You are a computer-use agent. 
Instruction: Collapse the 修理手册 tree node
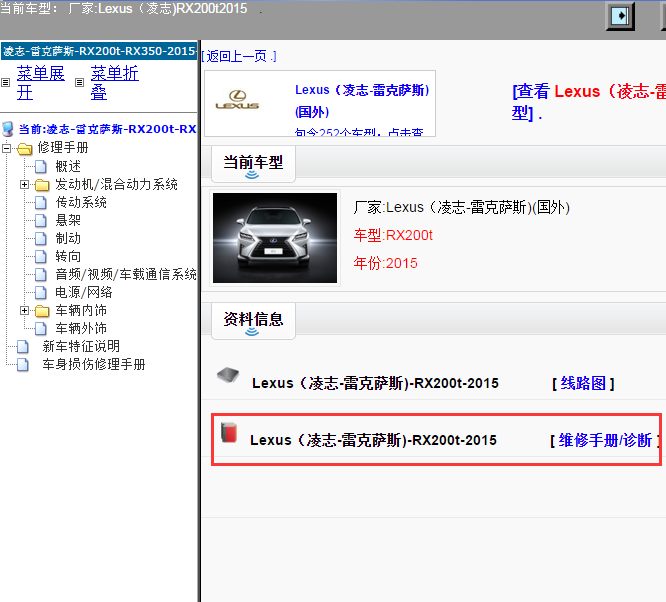[6, 148]
